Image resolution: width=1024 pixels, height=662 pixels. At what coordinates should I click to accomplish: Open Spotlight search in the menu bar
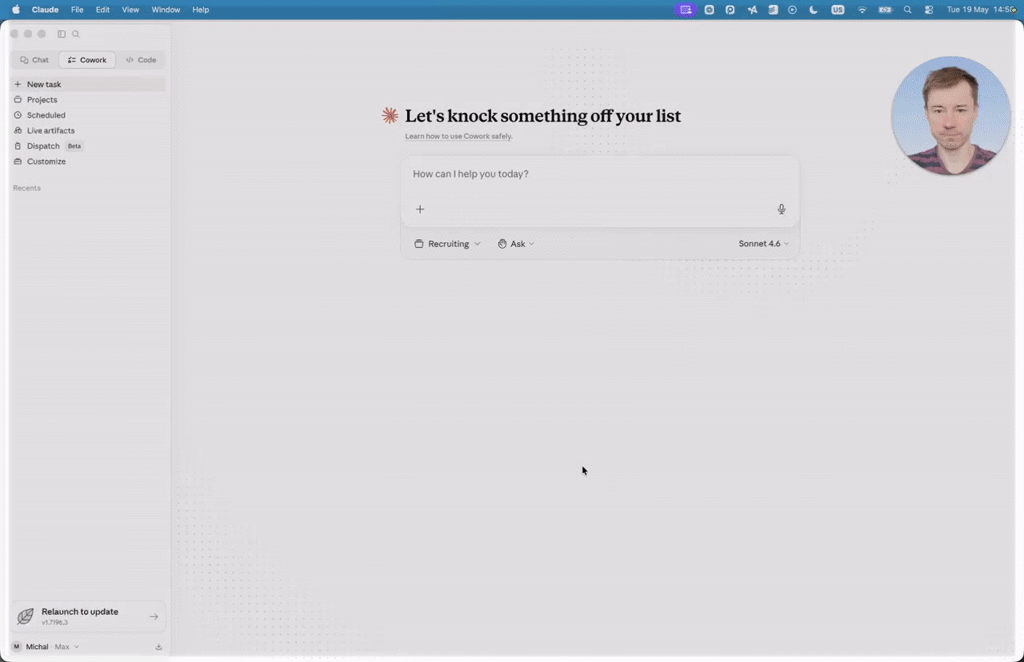coord(908,10)
